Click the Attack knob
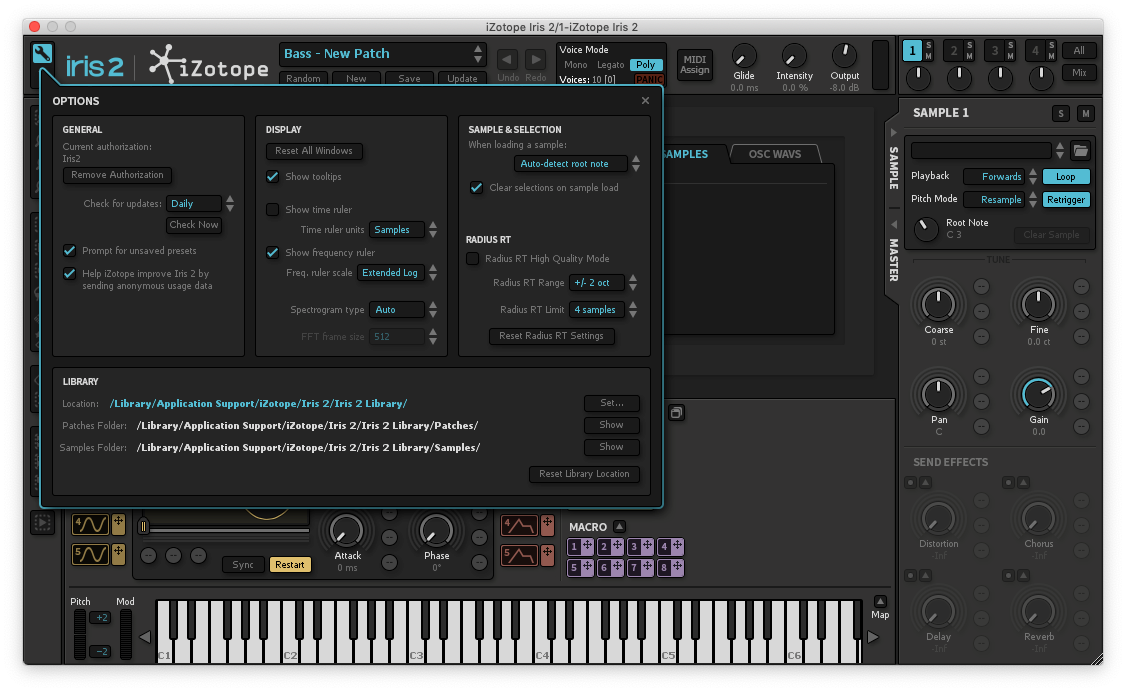The width and height of the screenshot is (1126, 692). [x=347, y=532]
